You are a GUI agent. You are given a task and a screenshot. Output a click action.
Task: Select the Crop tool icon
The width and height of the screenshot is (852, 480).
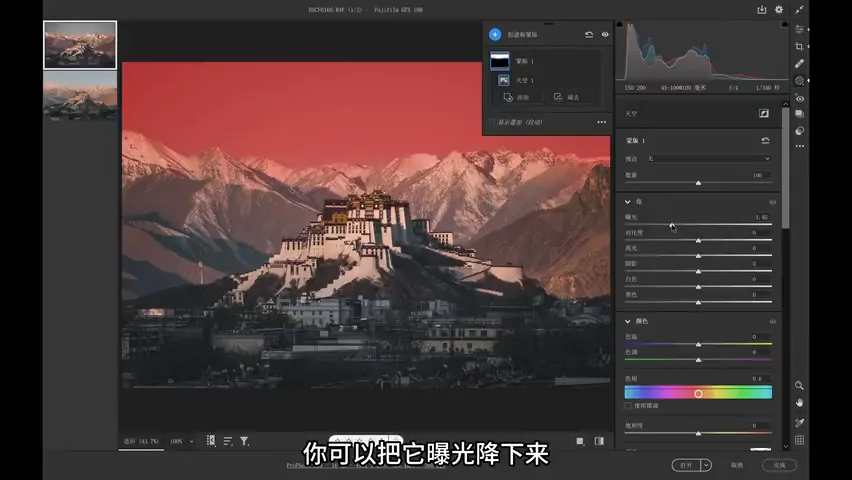[x=799, y=46]
